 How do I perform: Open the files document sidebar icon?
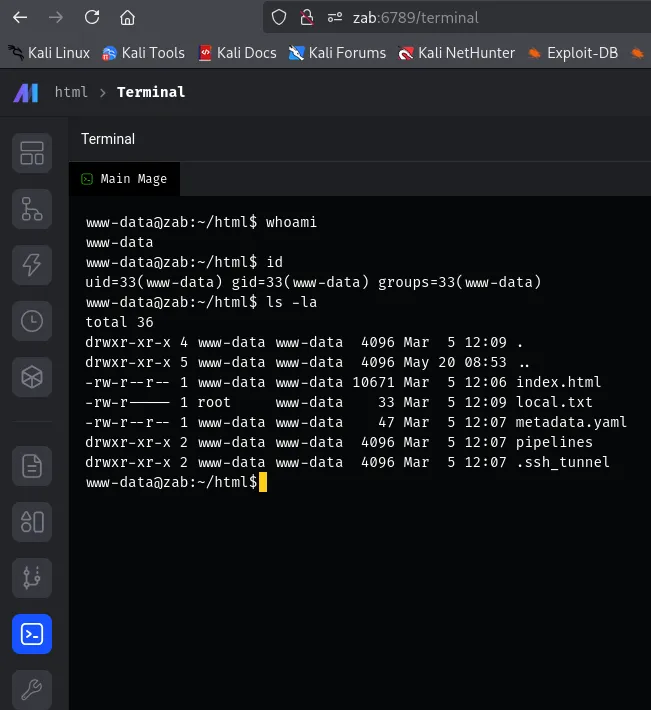tap(32, 466)
